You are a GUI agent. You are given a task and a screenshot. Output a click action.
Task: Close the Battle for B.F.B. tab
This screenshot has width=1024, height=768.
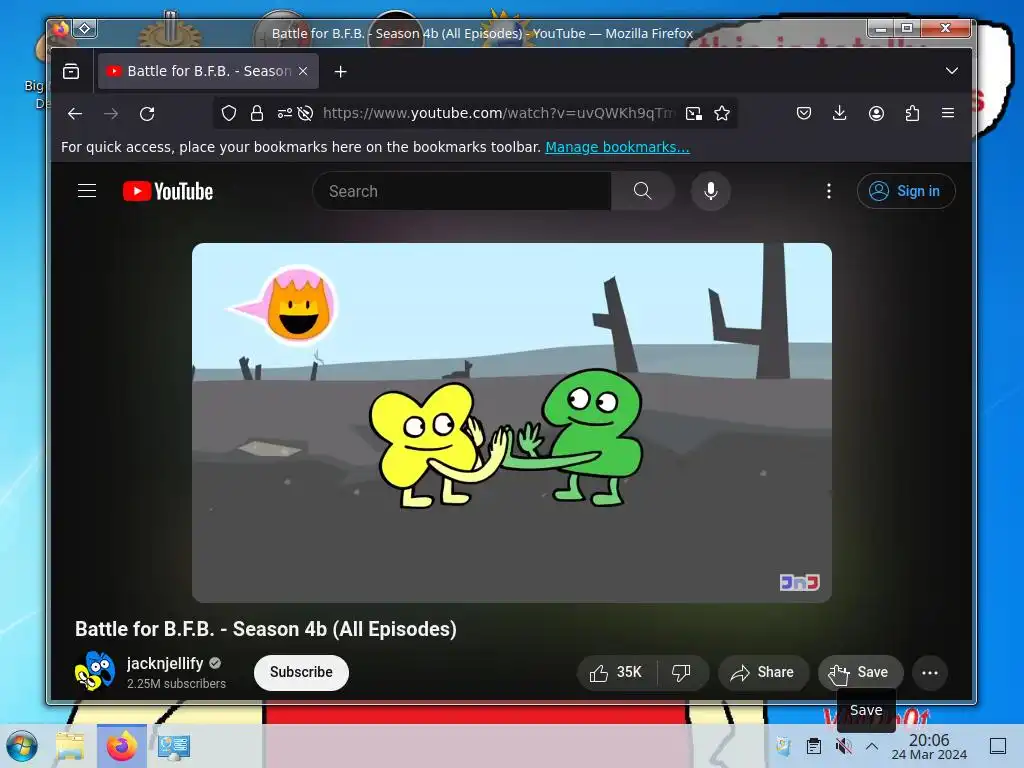click(x=303, y=71)
